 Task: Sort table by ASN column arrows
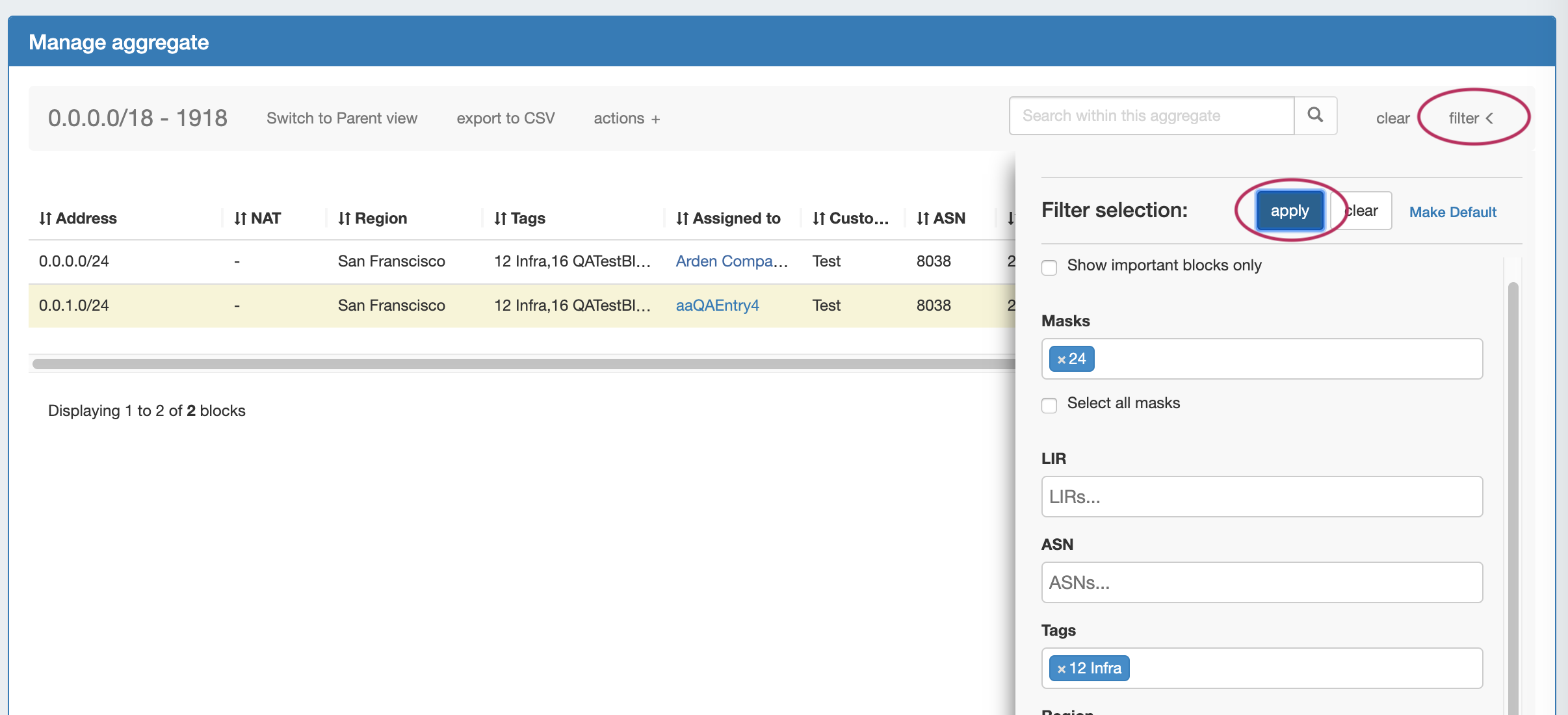click(922, 218)
